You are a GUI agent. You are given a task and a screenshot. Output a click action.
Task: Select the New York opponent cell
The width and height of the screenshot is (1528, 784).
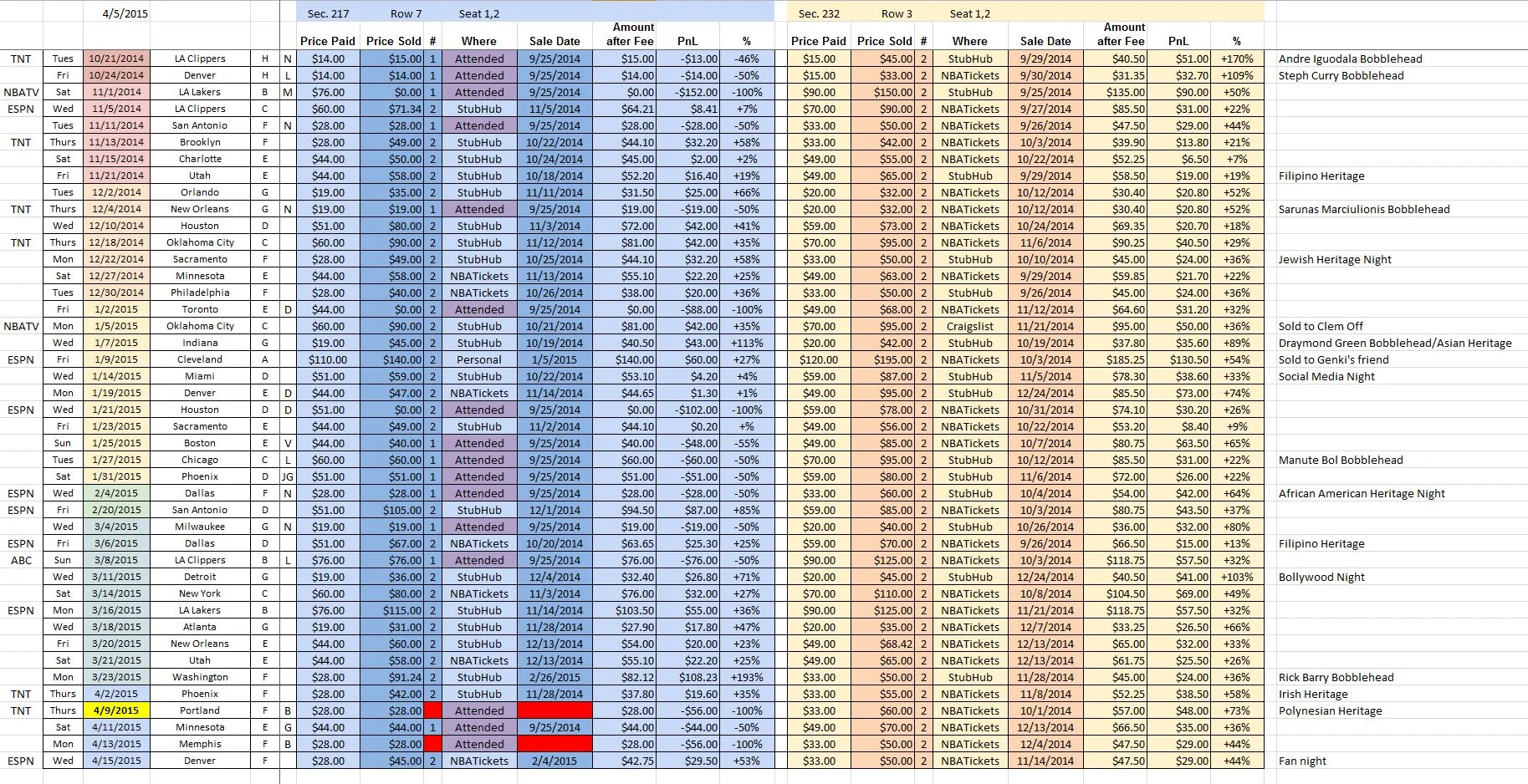pyautogui.click(x=200, y=593)
